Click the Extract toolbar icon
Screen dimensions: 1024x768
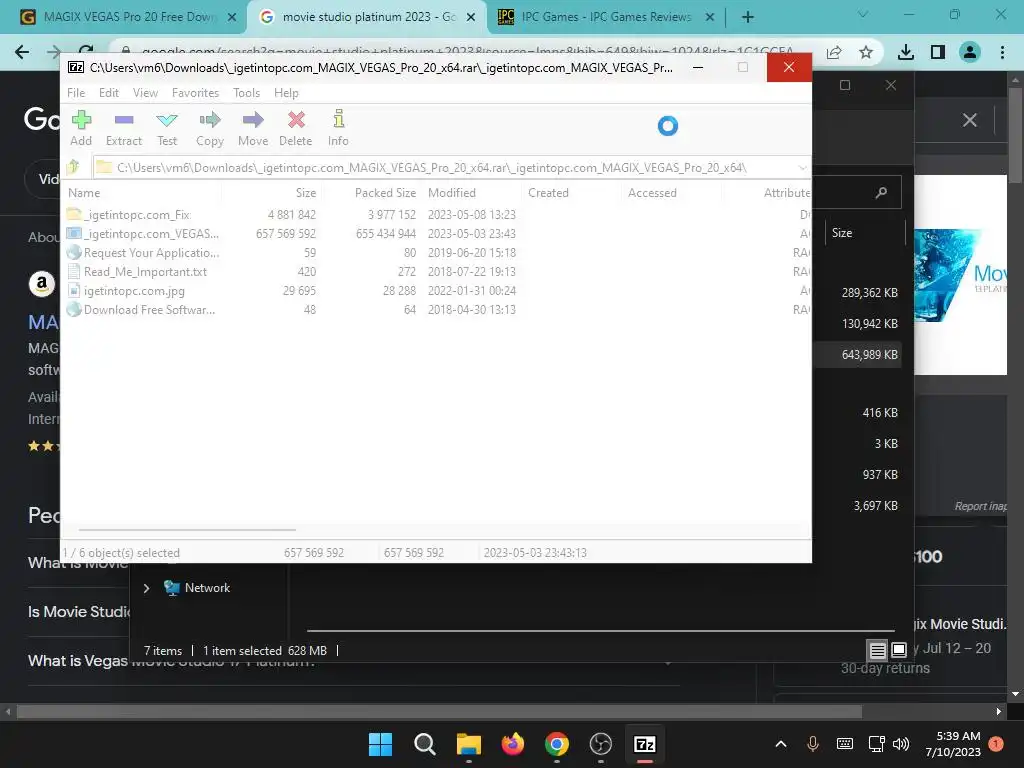pos(123,128)
